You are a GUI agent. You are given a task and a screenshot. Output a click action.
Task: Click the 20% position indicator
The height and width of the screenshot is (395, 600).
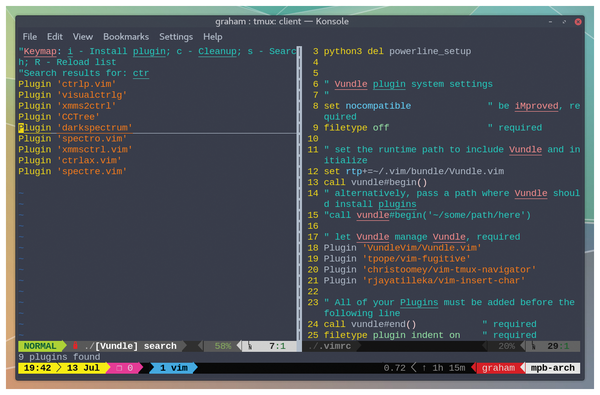(506, 346)
